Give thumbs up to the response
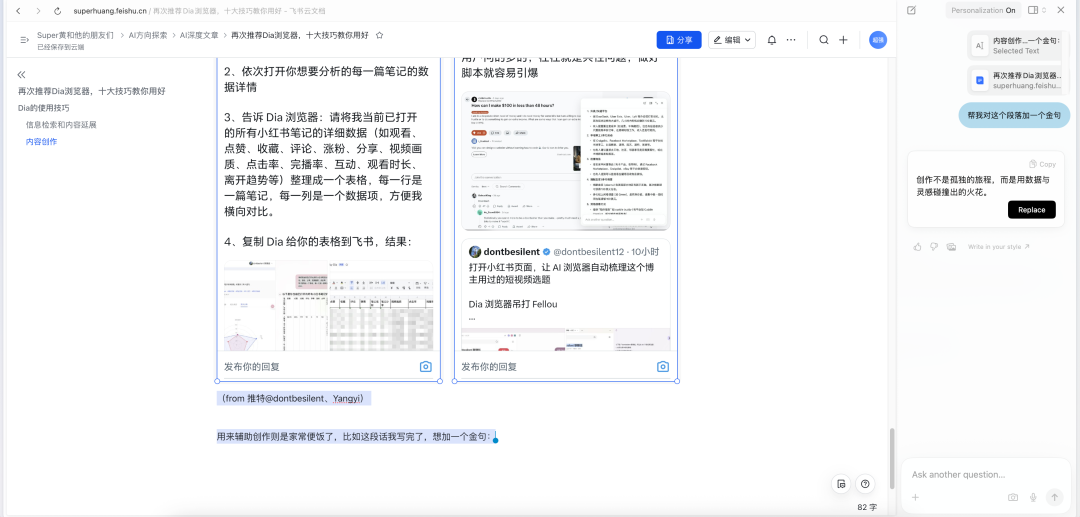Screen dimensions: 1080x517 (917, 246)
